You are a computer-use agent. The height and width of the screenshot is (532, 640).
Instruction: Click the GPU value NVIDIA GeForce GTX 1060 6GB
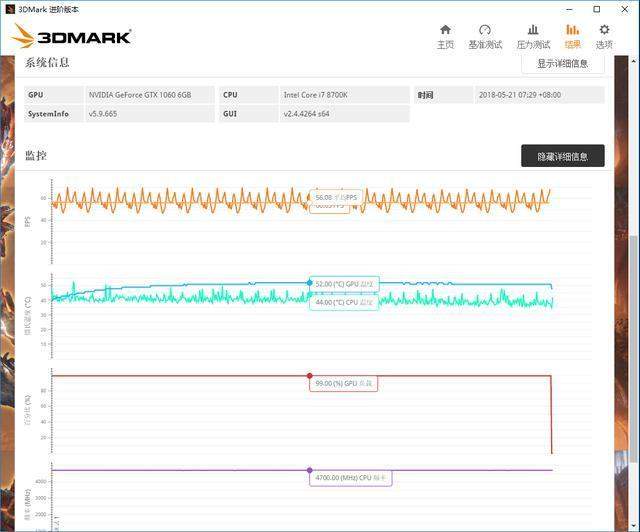(140, 95)
